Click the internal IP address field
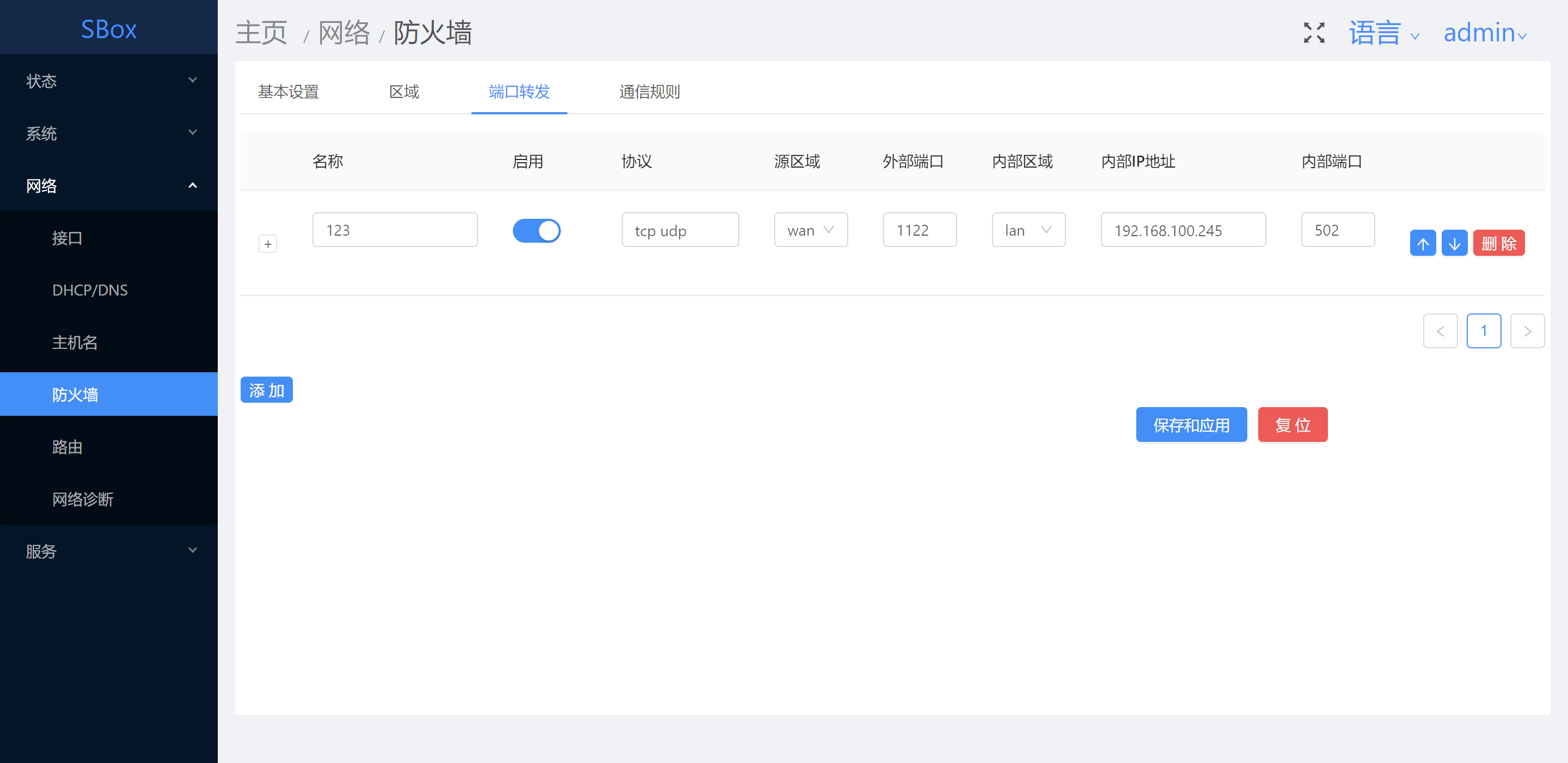The width and height of the screenshot is (1568, 763). pyautogui.click(x=1182, y=230)
